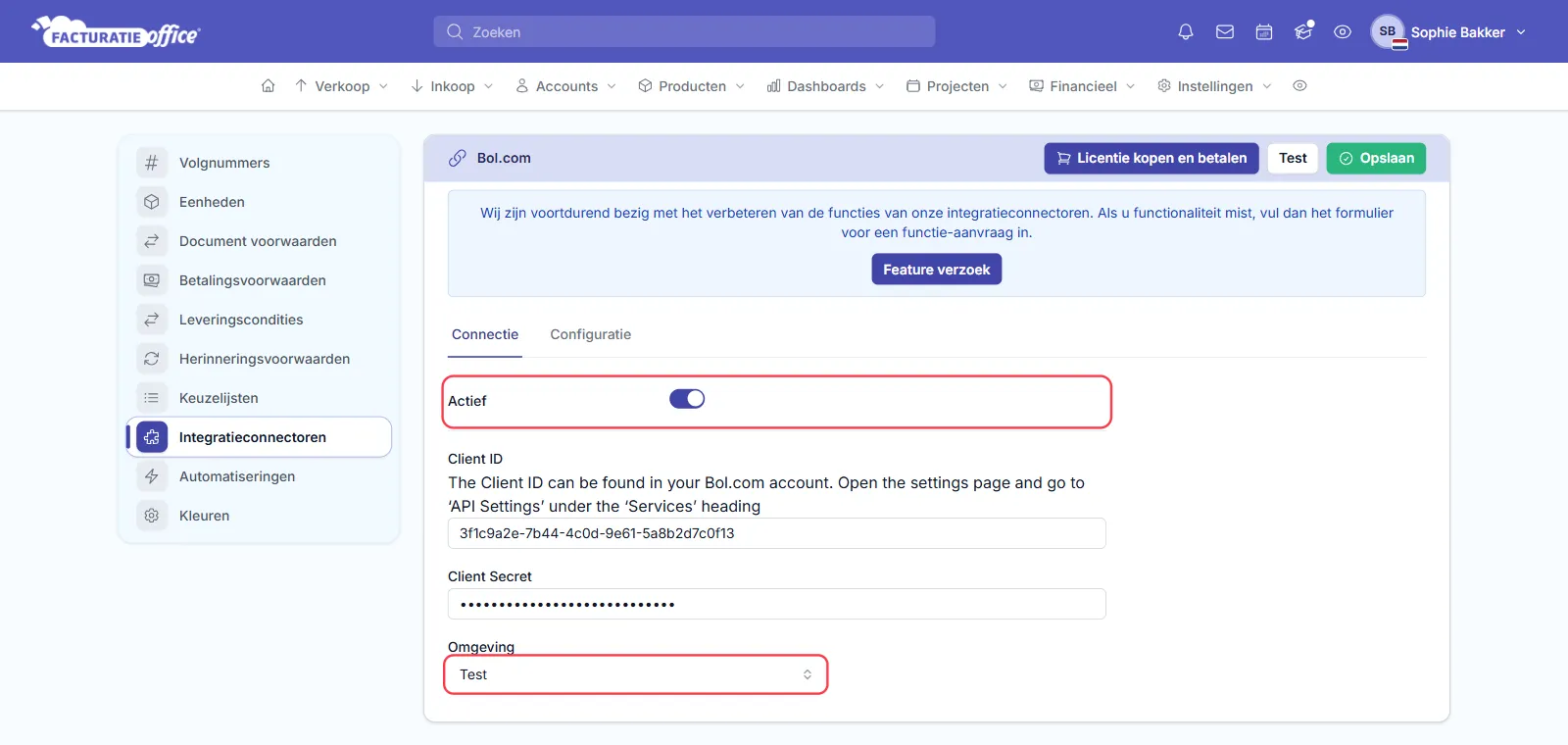Click the Eenheden cube icon
The image size is (1568, 745).
(x=152, y=202)
